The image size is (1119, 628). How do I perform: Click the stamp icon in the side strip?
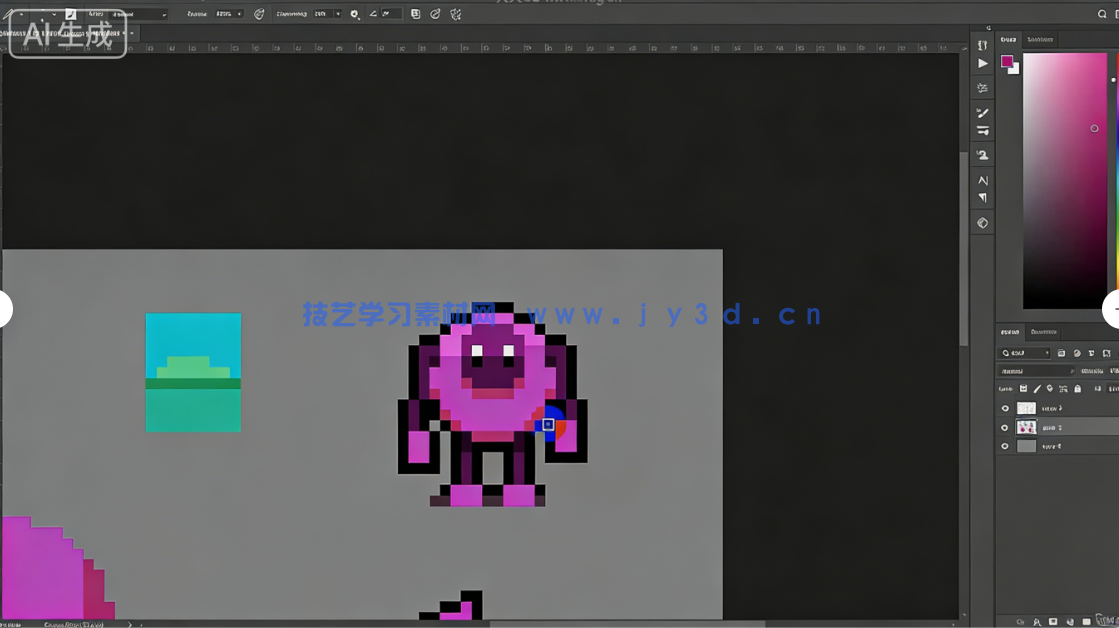tap(982, 155)
